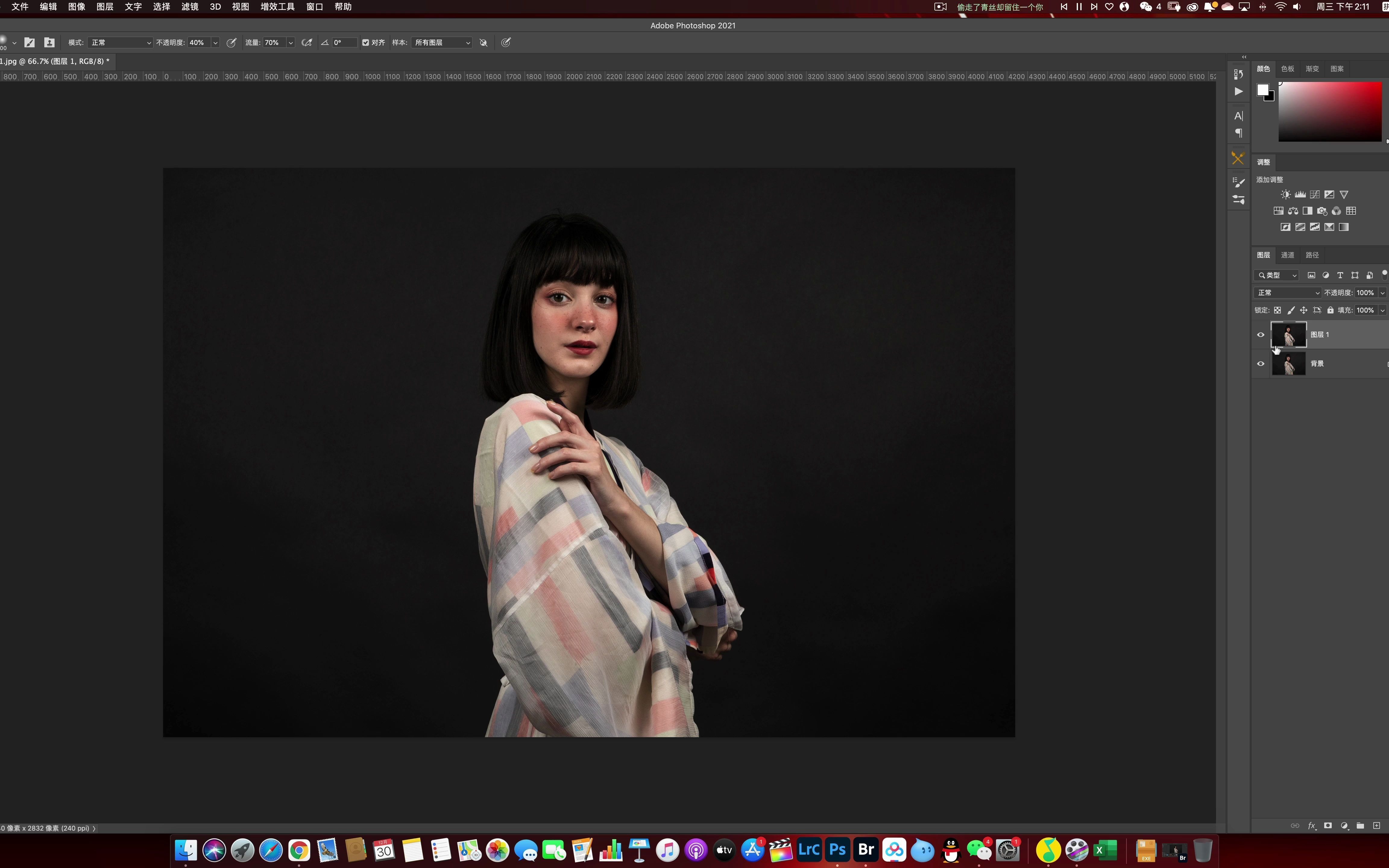Switch to the 渐变 tab
Viewport: 1389px width, 868px height.
tap(1312, 69)
